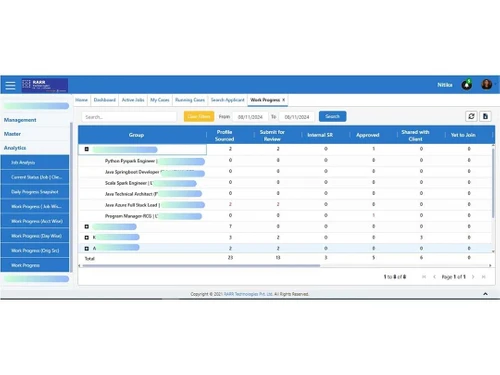Image resolution: width=500 pixels, height=375 pixels.
Task: Switch to the My Cases tab
Action: click(x=160, y=100)
